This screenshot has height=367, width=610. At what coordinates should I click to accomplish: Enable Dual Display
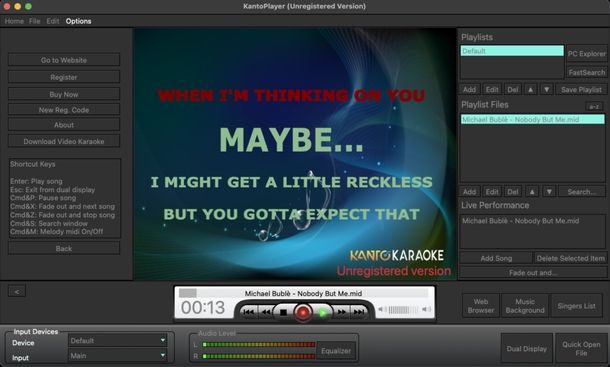(527, 349)
